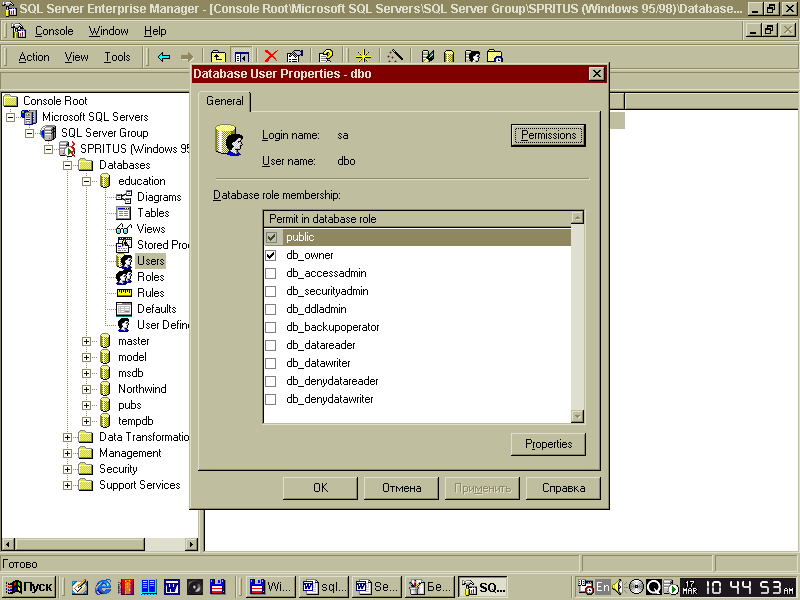Image resolution: width=800 pixels, height=600 pixels.
Task: Select the Console Root folder
Action: 55,101
